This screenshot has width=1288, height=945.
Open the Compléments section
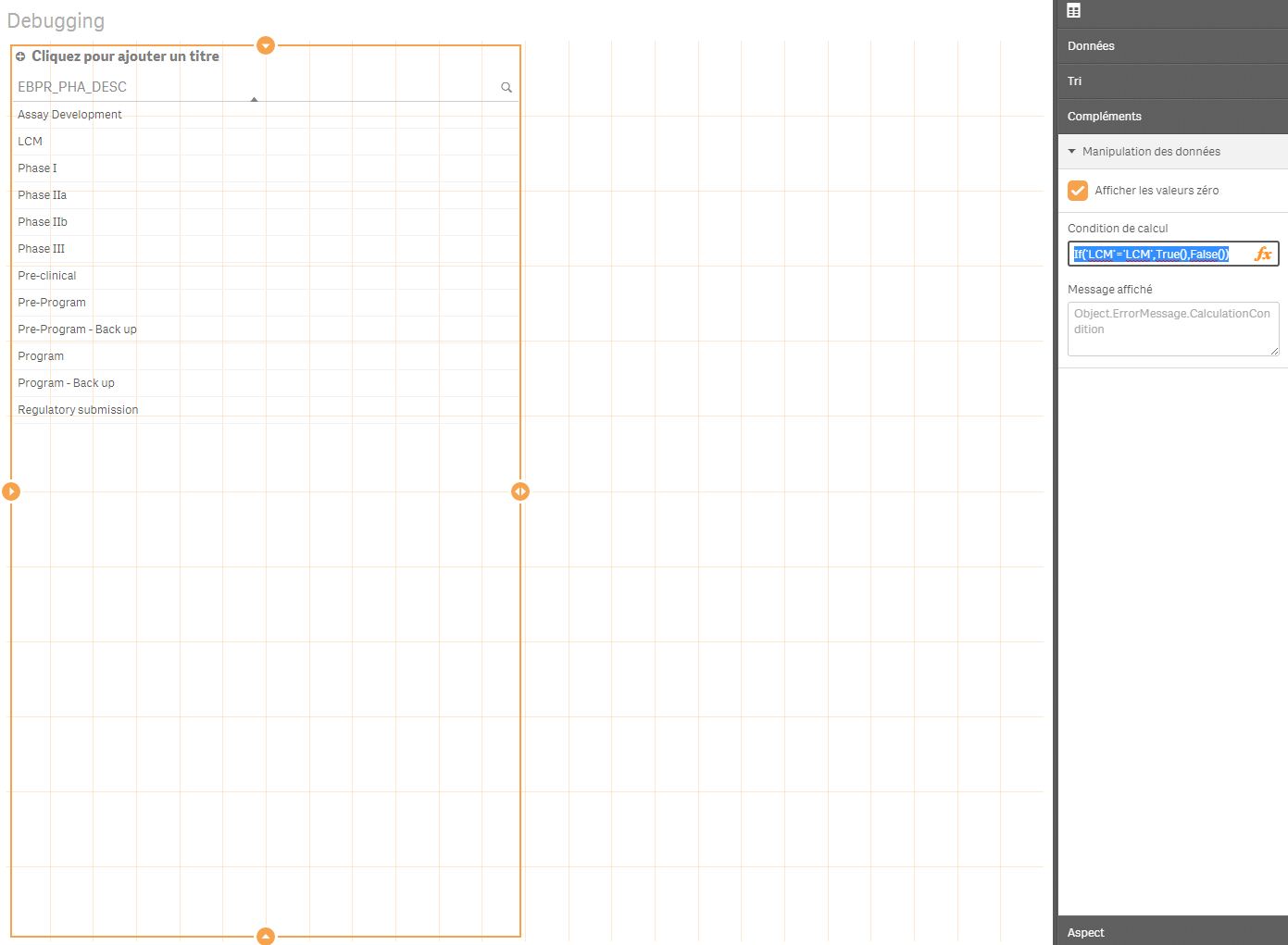[1173, 117]
